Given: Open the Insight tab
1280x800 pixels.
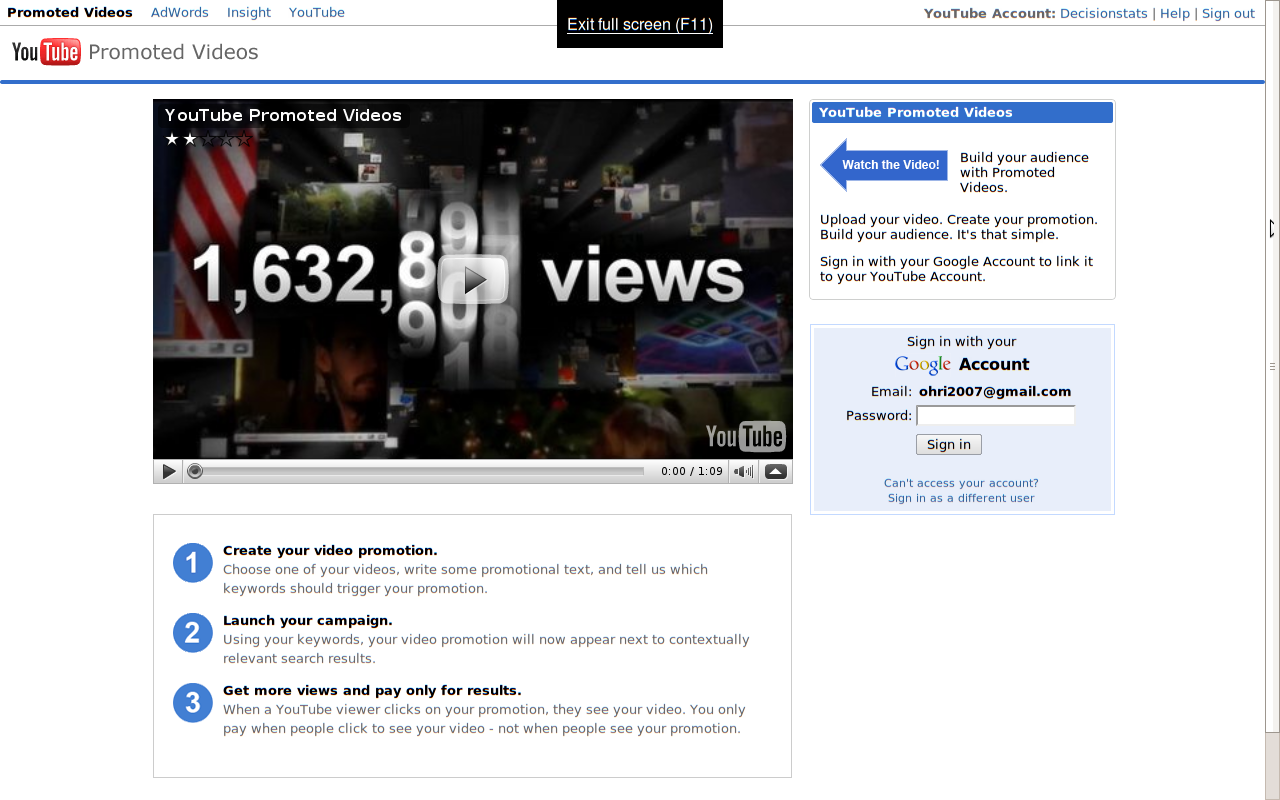Looking at the screenshot, I should 249,13.
